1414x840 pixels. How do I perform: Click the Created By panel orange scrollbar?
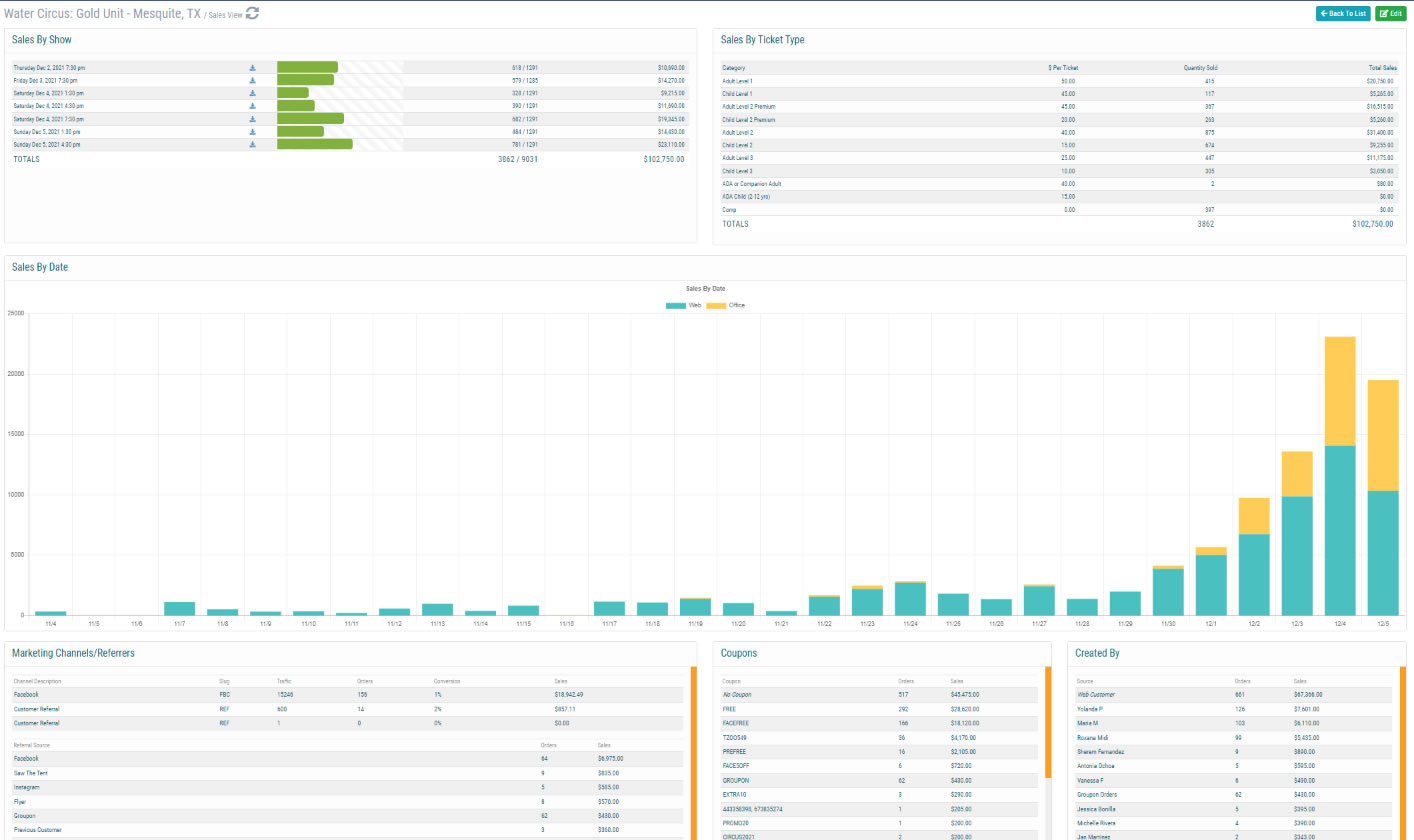coord(1403,752)
